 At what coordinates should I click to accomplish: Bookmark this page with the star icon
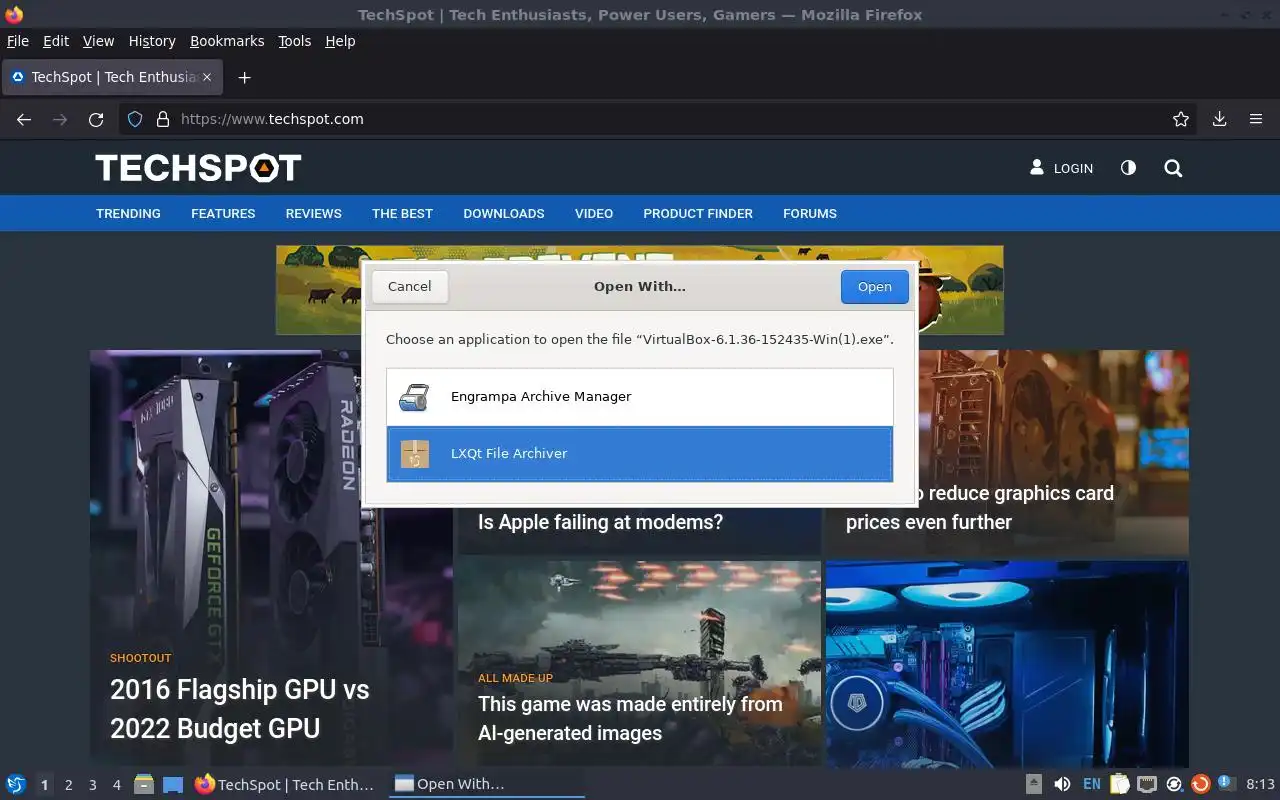pos(1181,119)
